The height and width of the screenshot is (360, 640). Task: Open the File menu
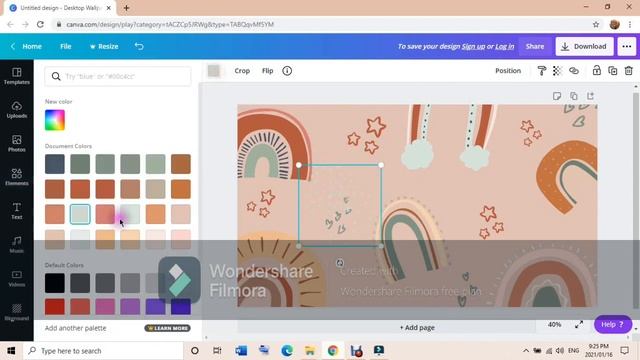click(66, 47)
